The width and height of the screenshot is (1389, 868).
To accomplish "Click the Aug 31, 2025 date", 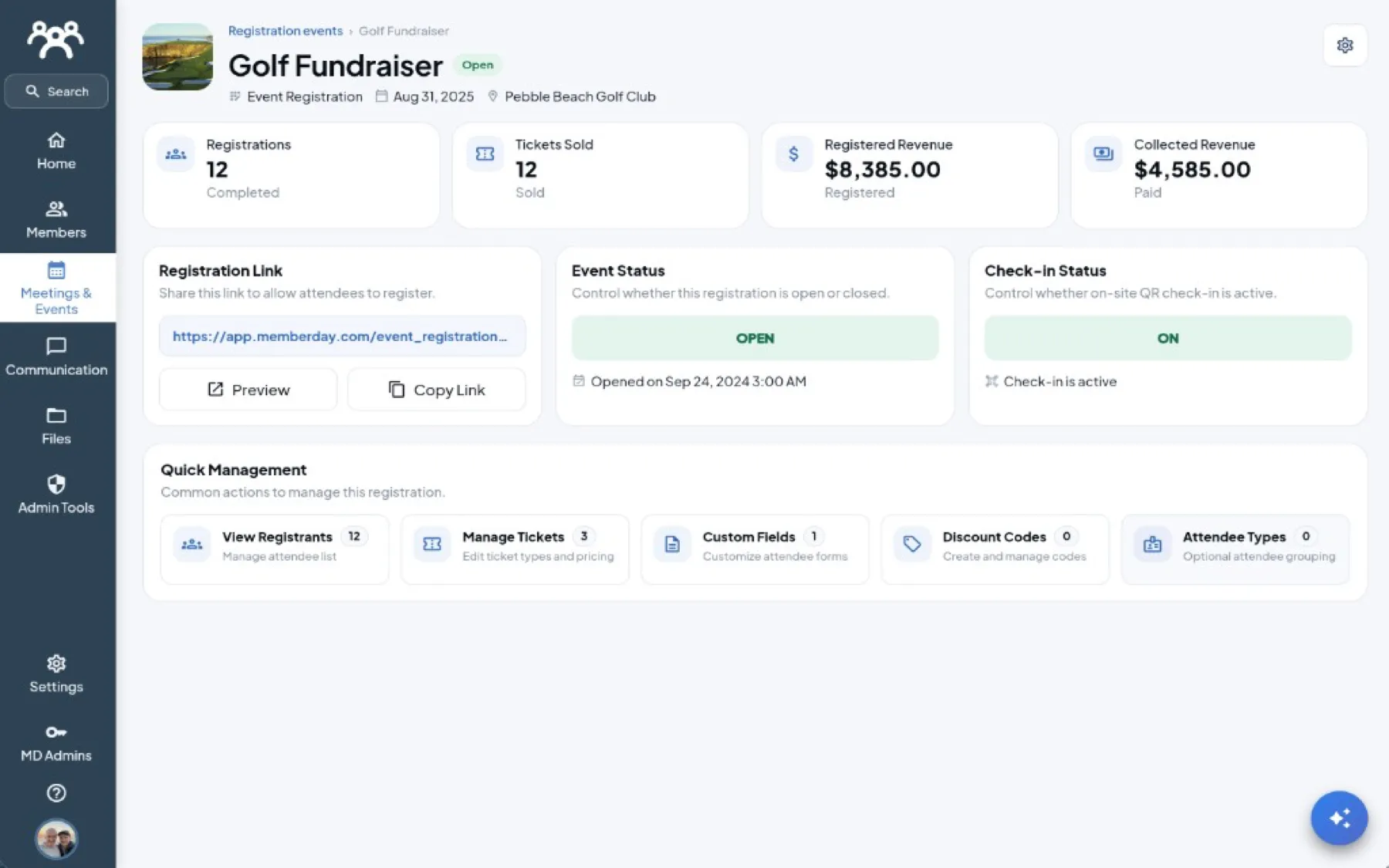I will [x=434, y=96].
